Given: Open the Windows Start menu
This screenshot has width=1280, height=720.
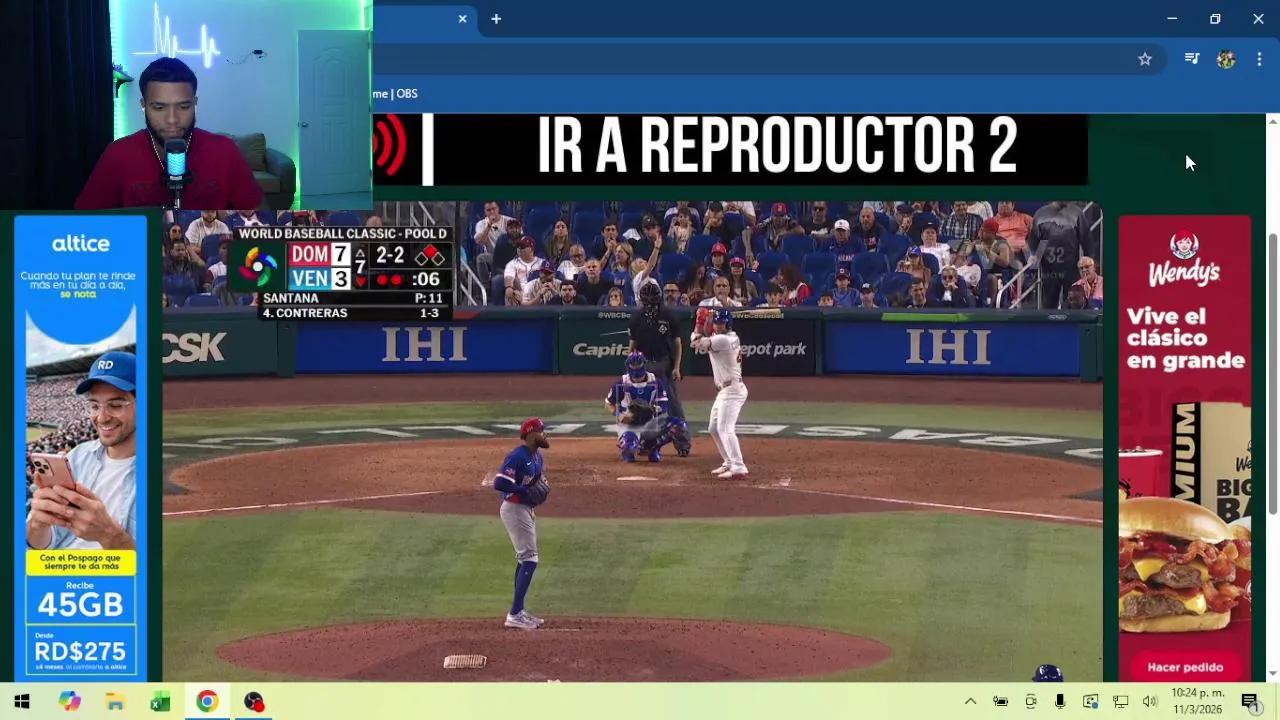Looking at the screenshot, I should tap(22, 702).
